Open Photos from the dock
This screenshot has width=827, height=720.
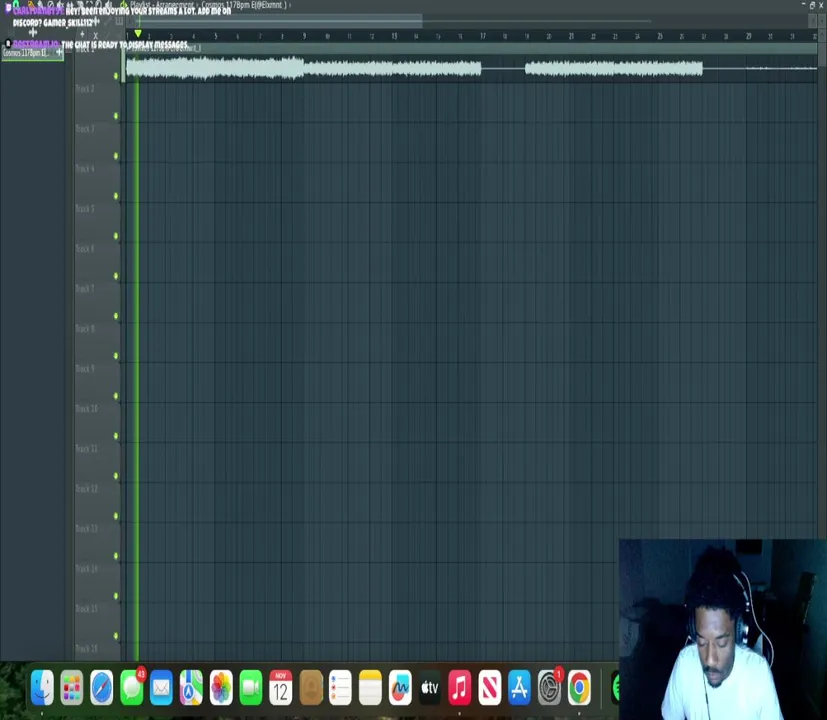(221, 688)
